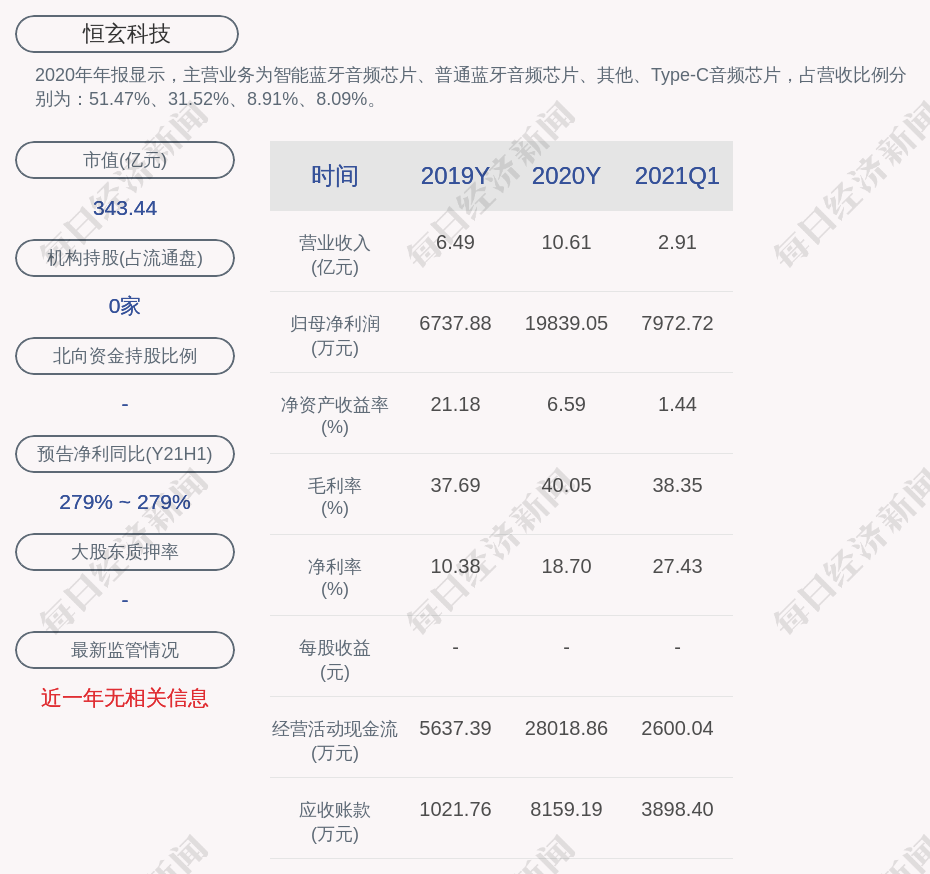Click the 38.35 gross margin cell
The image size is (930, 874).
[x=677, y=485]
